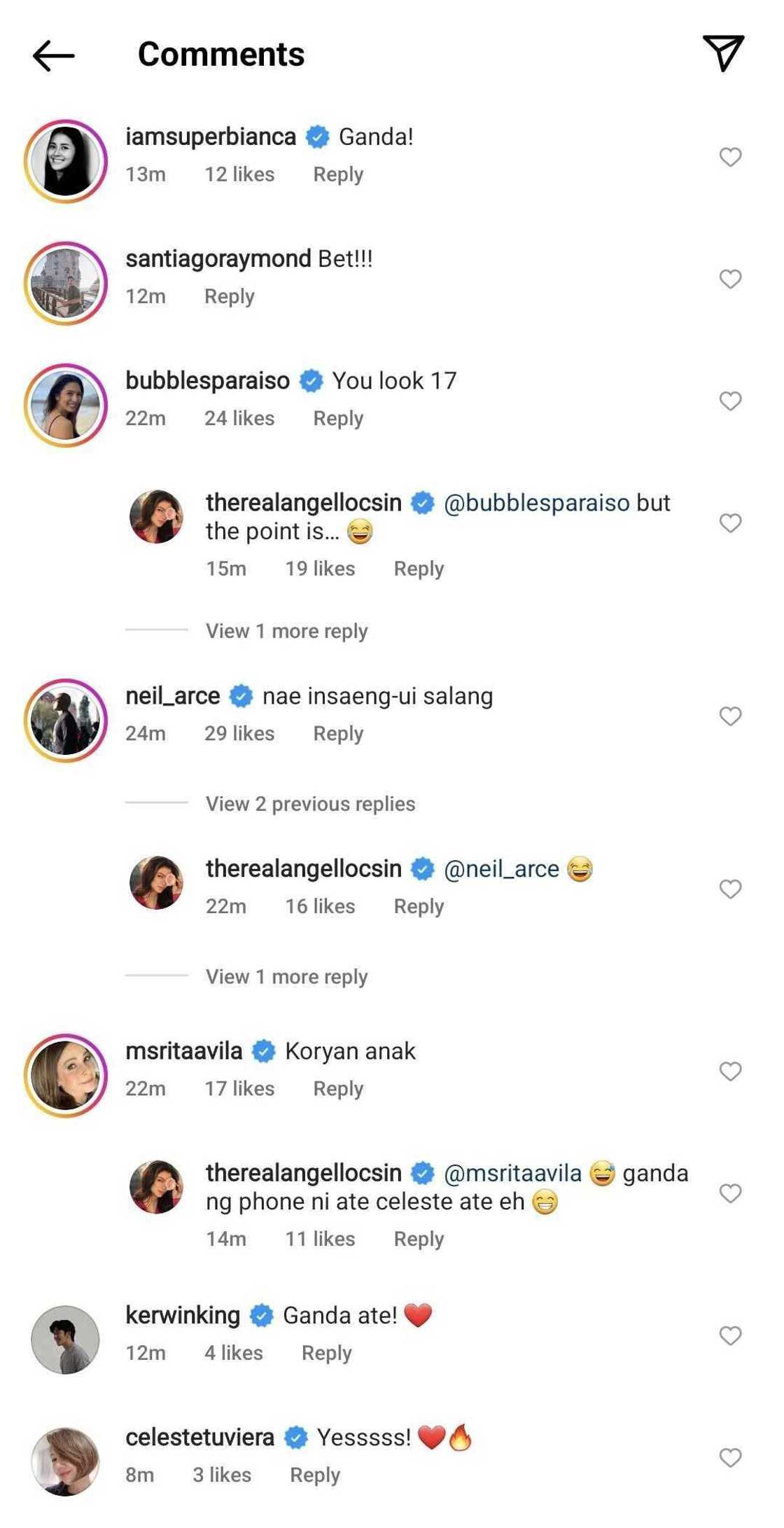784x1528 pixels.
Task: Tap the share paper plane icon
Action: pos(723,53)
